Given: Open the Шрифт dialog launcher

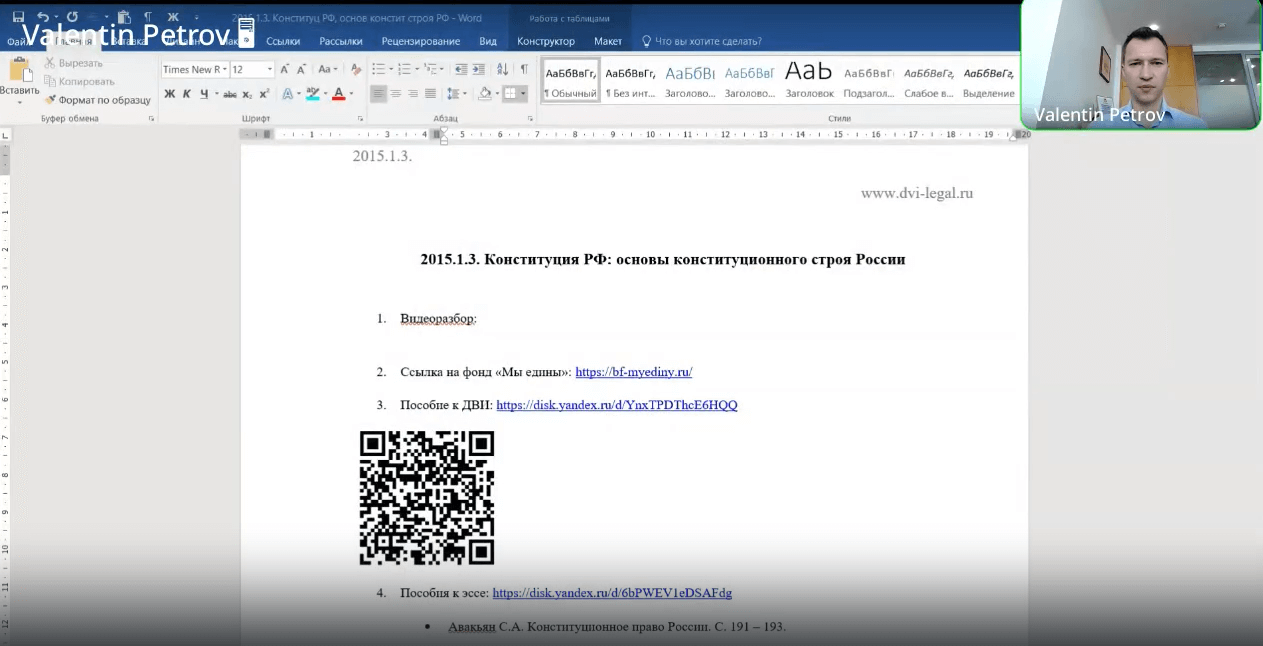Looking at the screenshot, I should [360, 119].
